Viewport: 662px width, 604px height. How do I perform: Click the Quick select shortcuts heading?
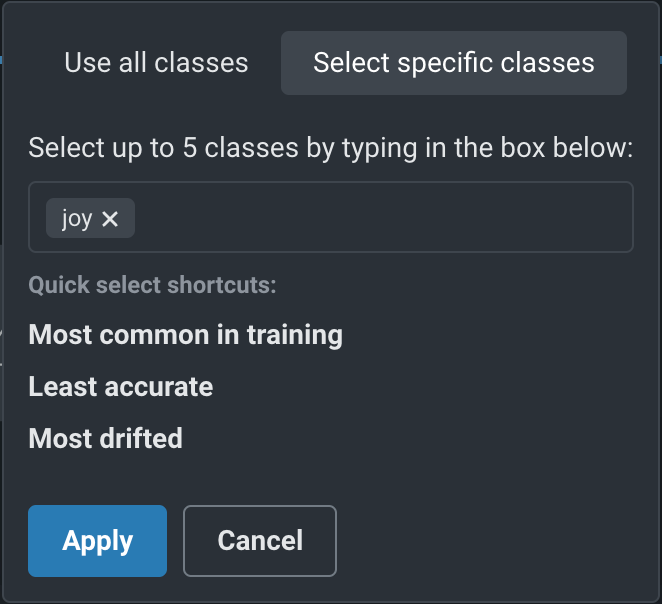pos(152,285)
